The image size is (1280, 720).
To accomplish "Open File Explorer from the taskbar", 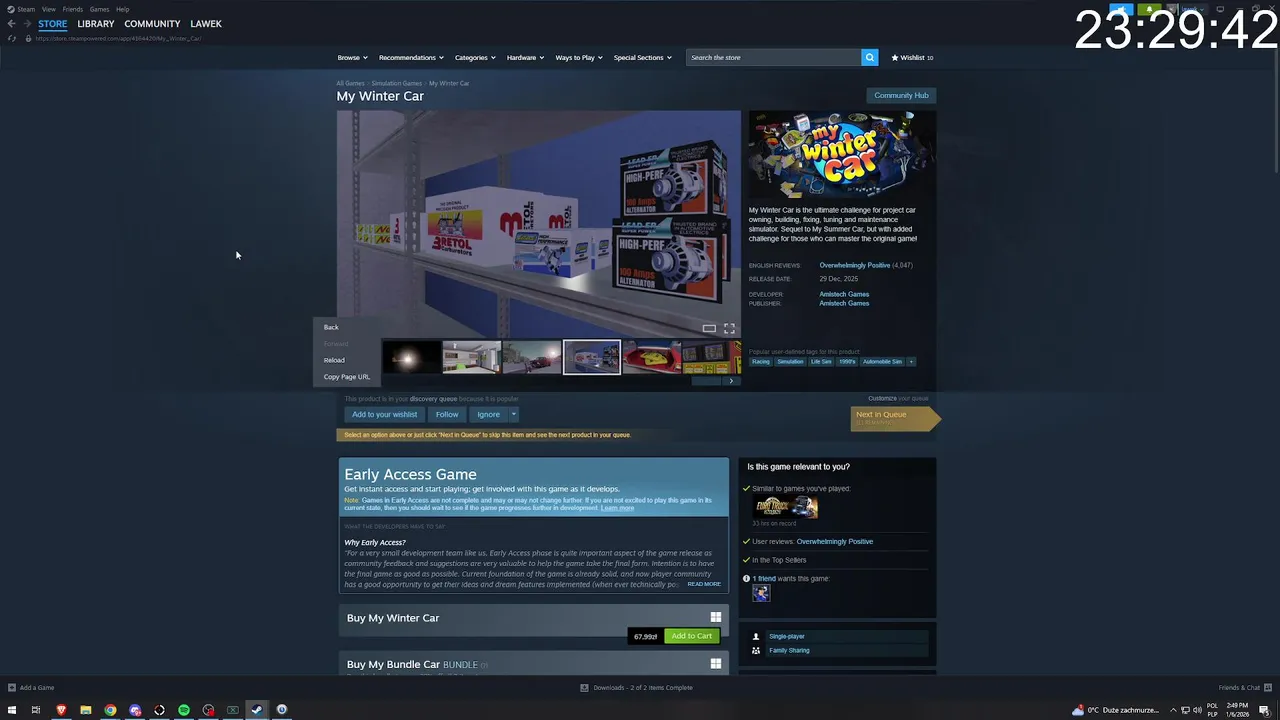I will [86, 710].
